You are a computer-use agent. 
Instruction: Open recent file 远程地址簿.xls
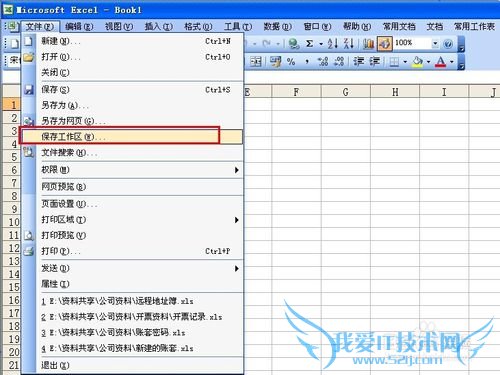[132, 301]
